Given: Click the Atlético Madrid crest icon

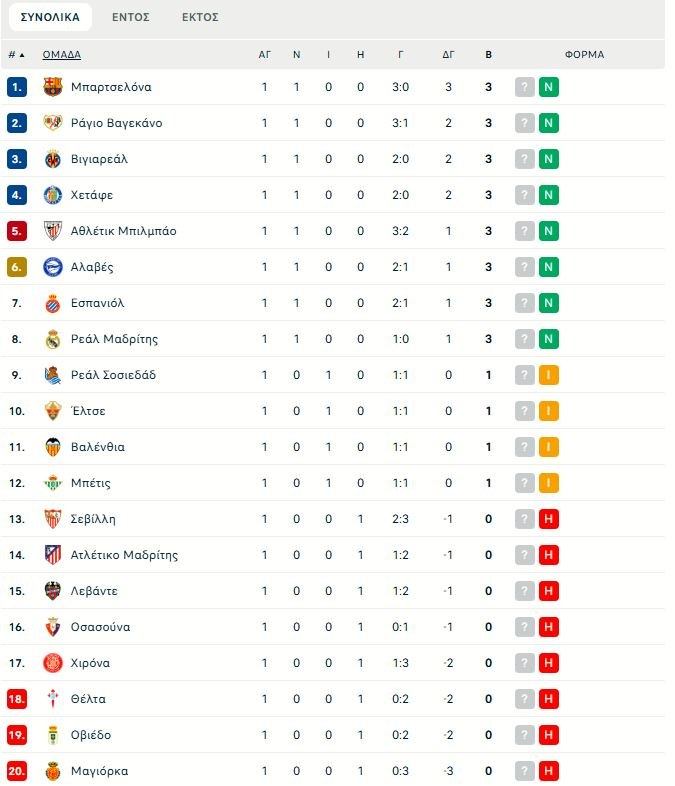Looking at the screenshot, I should (53, 555).
